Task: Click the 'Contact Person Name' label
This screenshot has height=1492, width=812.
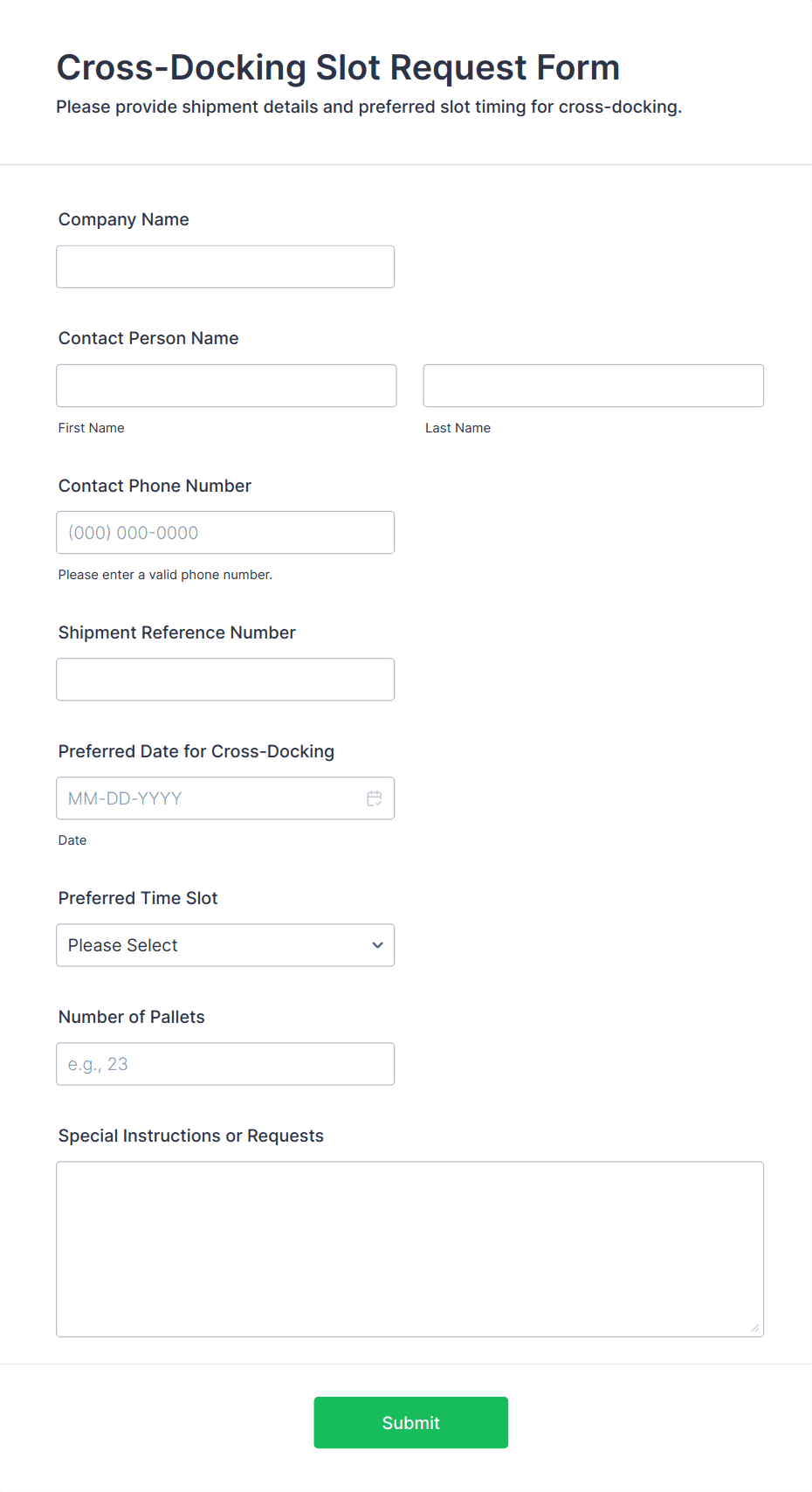Action: [148, 338]
